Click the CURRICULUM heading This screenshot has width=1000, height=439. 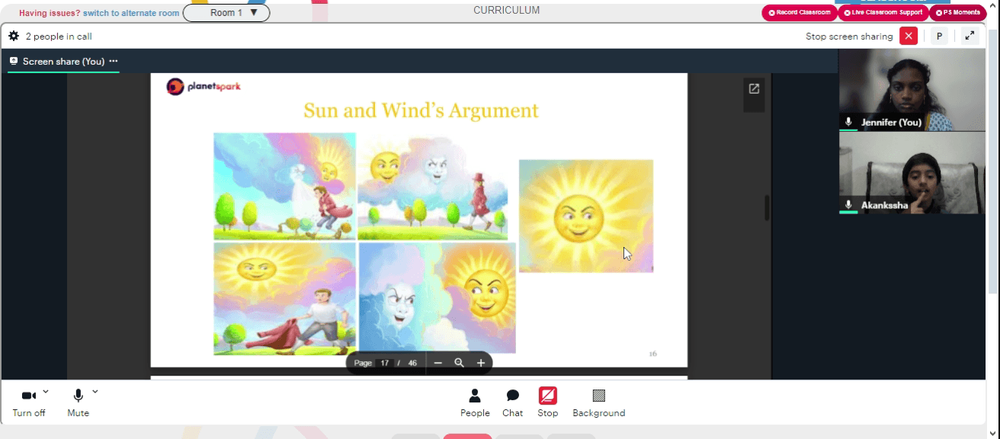coord(506,10)
